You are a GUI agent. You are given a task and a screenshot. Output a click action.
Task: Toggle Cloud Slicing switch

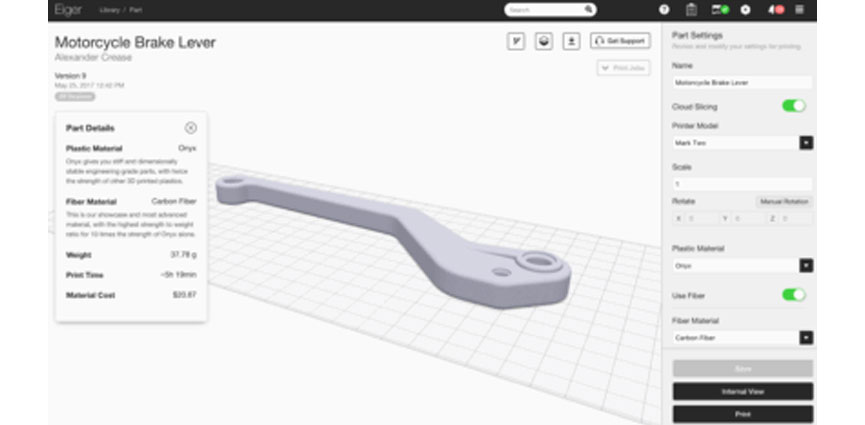point(794,106)
